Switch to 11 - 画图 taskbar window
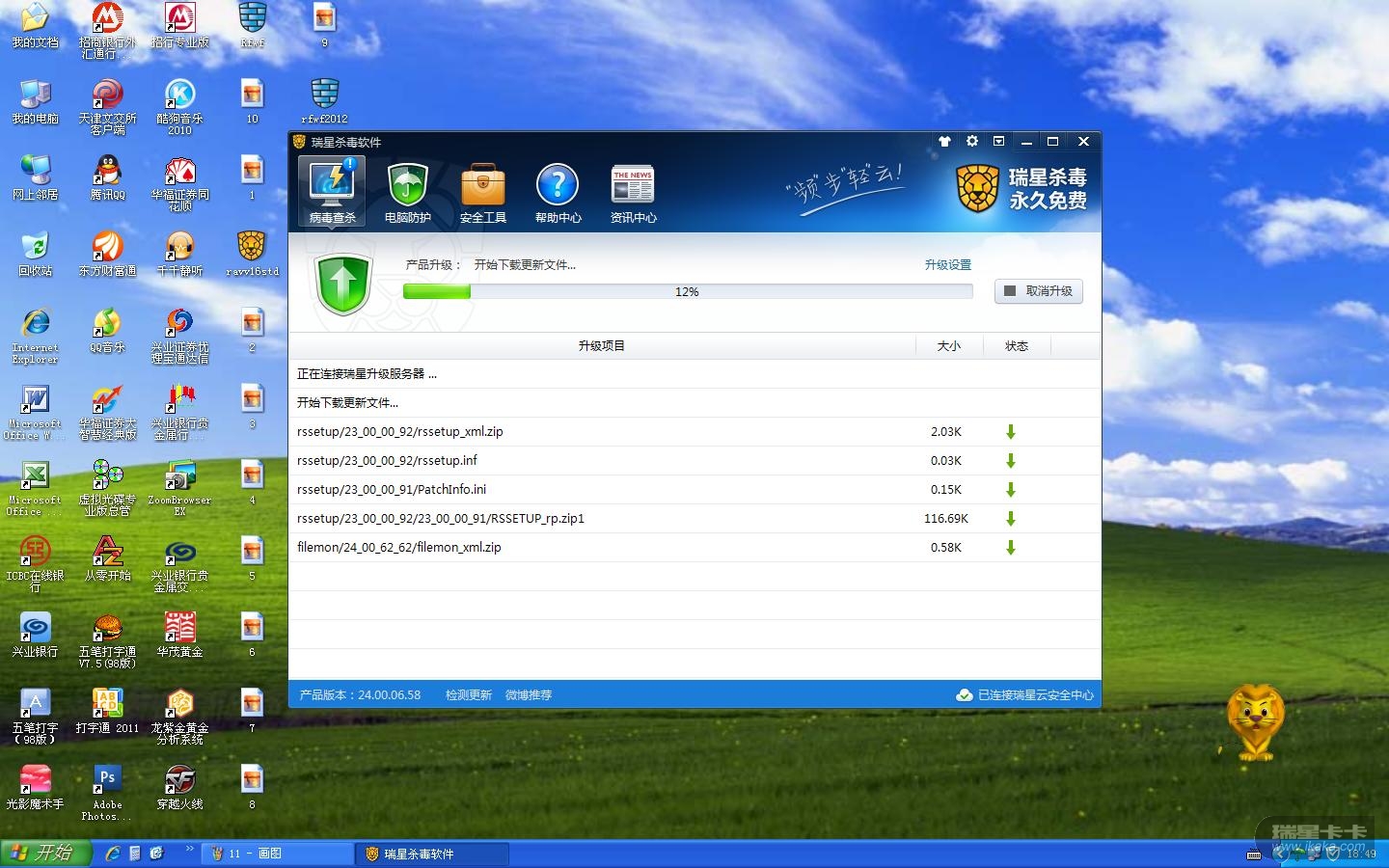Image resolution: width=1389 pixels, height=868 pixels. coord(277,854)
